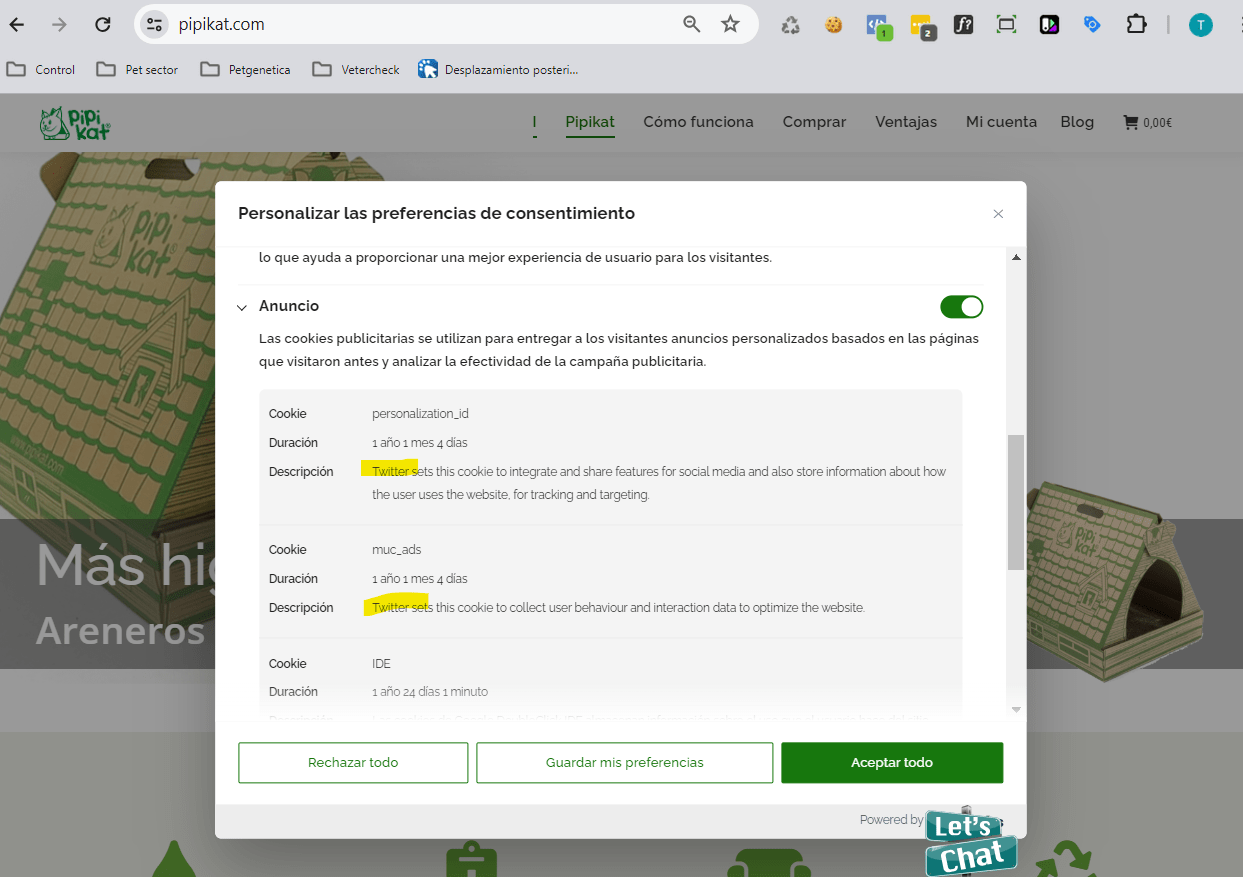The image size is (1243, 877).
Task: Open the Cómo funciona menu item
Action: (x=698, y=122)
